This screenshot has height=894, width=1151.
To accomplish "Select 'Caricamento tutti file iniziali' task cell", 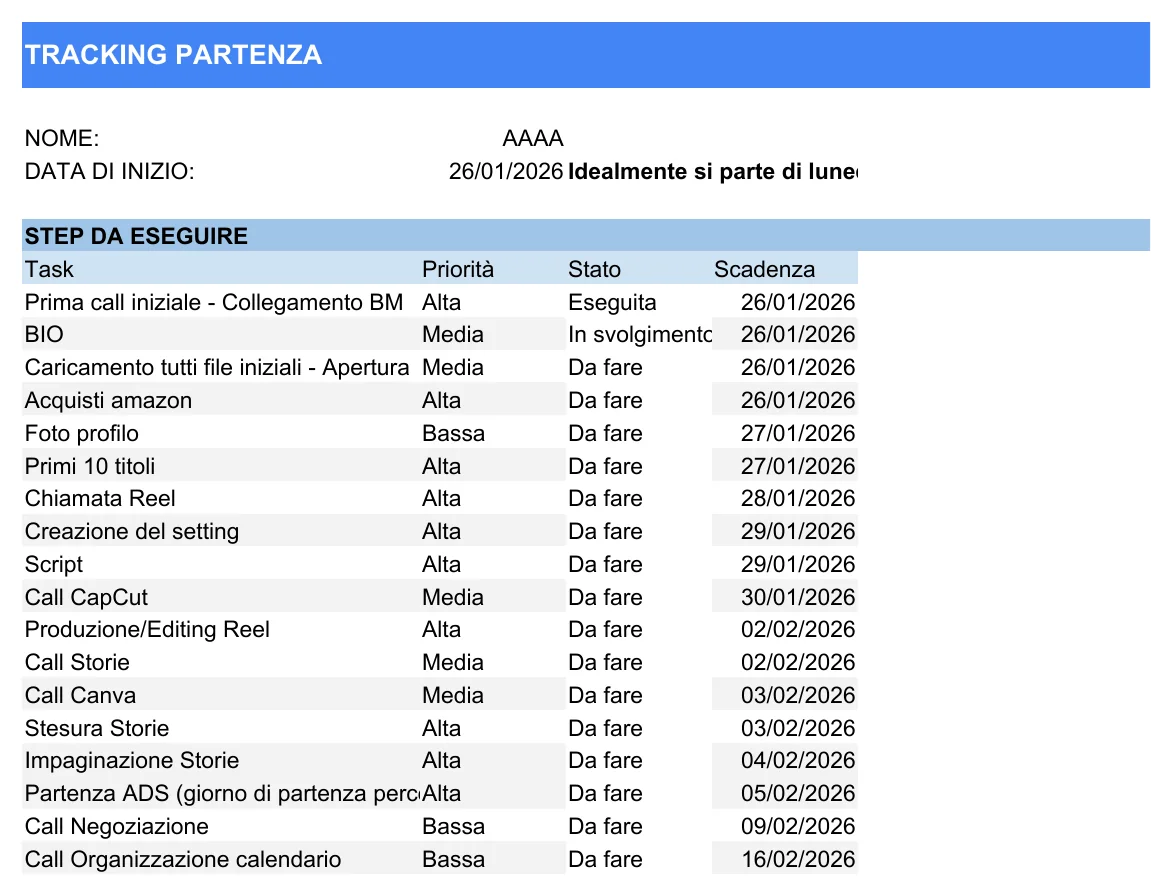I will [x=220, y=367].
